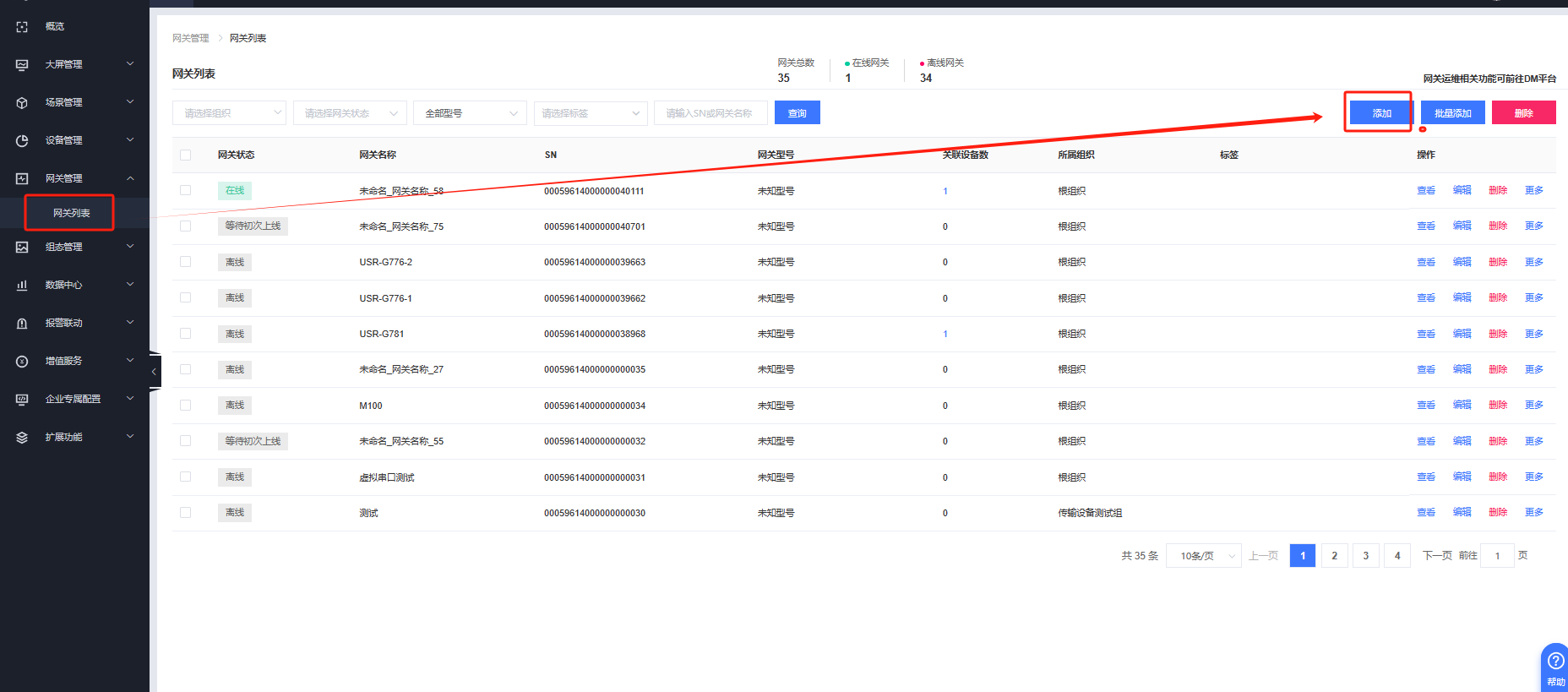The image size is (1568, 692).
Task: Click the 扩展功能 layers icon
Action: 22,438
